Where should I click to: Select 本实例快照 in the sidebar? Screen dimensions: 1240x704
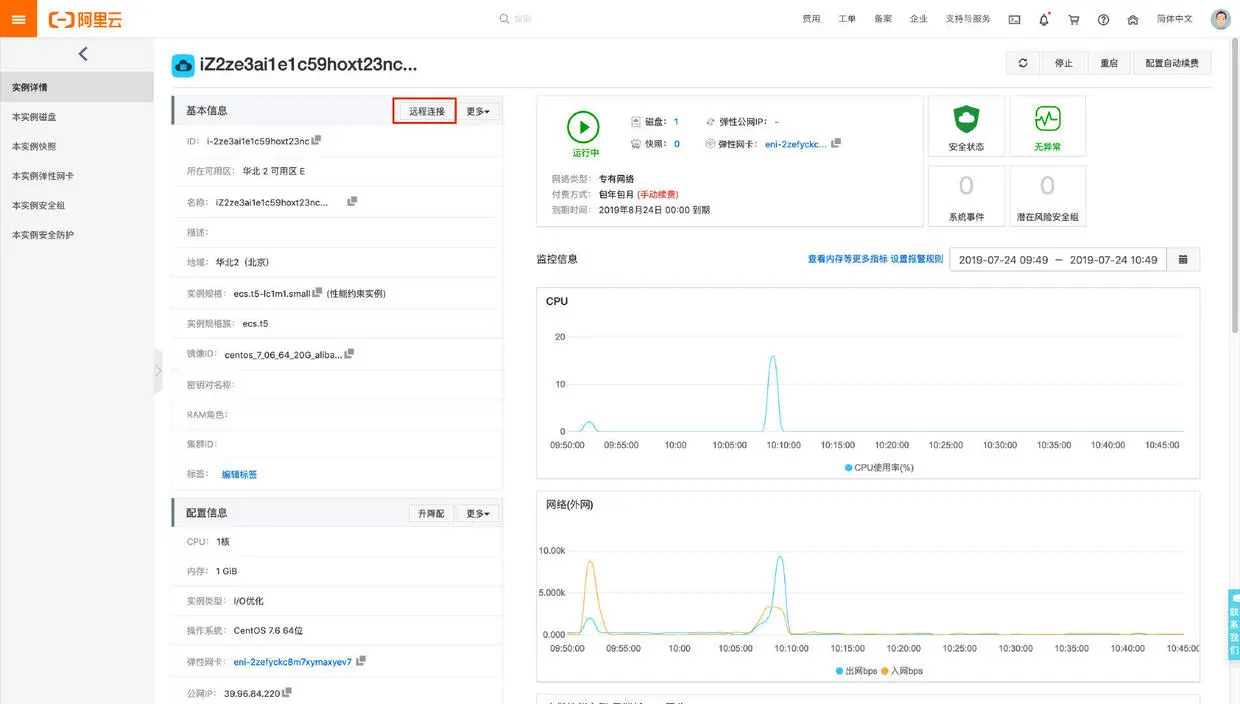(x=77, y=146)
